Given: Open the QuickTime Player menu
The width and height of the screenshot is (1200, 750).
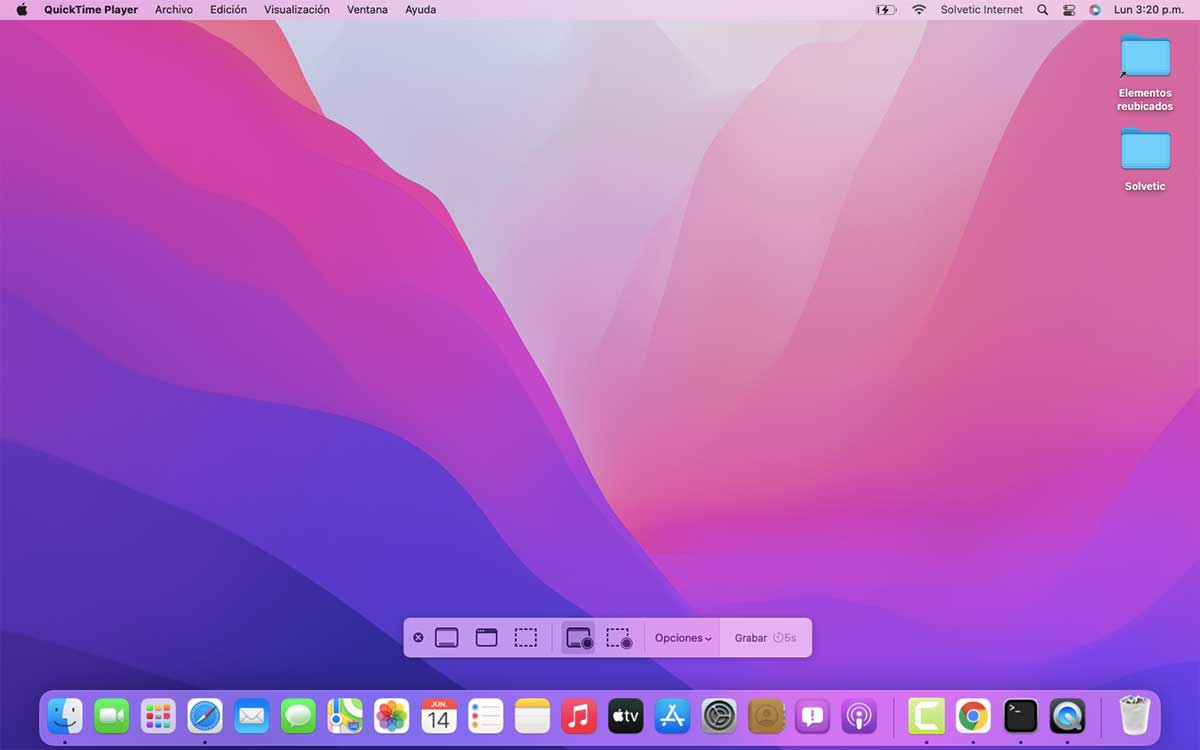Looking at the screenshot, I should point(91,10).
